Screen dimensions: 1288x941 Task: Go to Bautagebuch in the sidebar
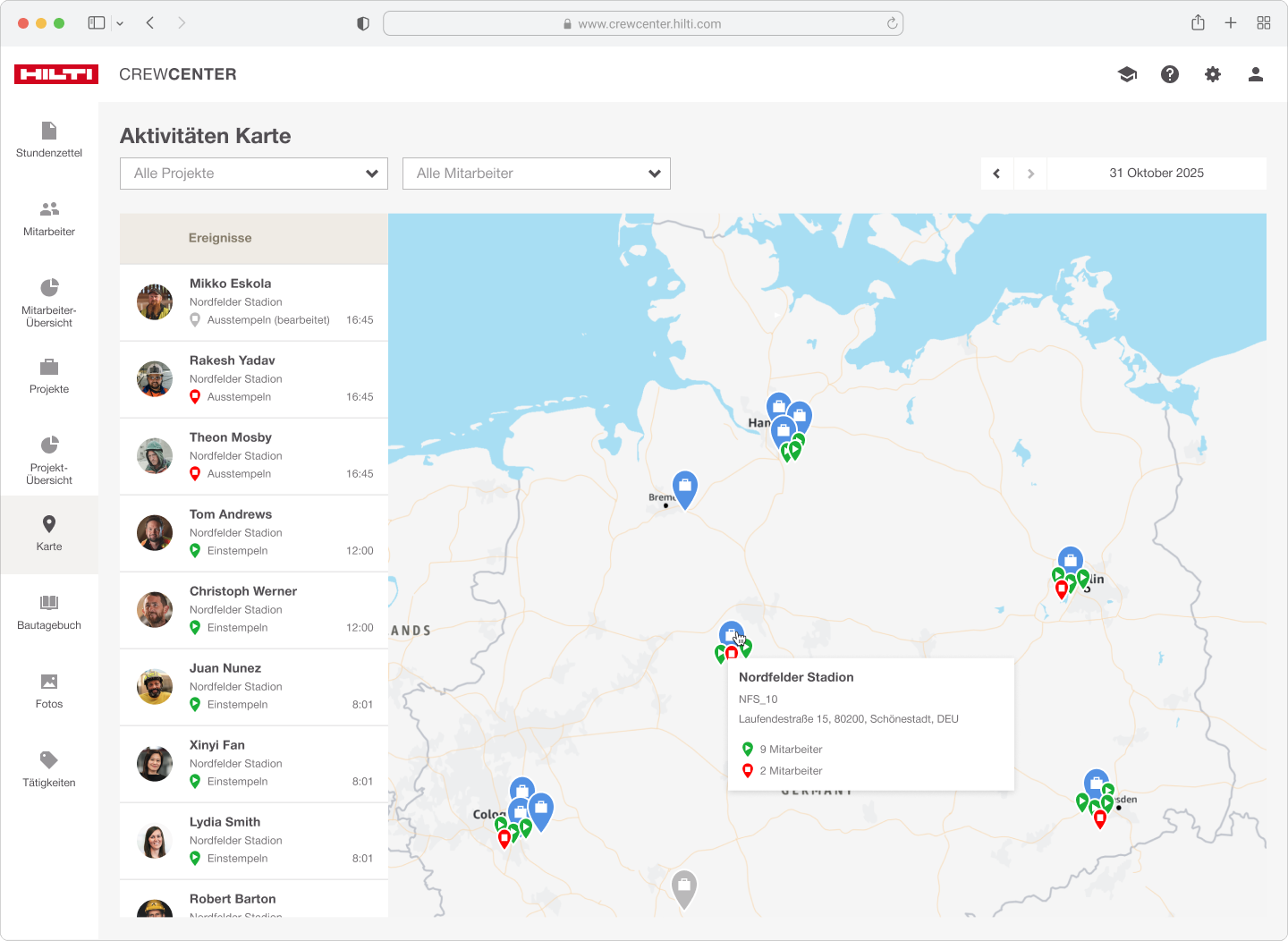(x=49, y=613)
